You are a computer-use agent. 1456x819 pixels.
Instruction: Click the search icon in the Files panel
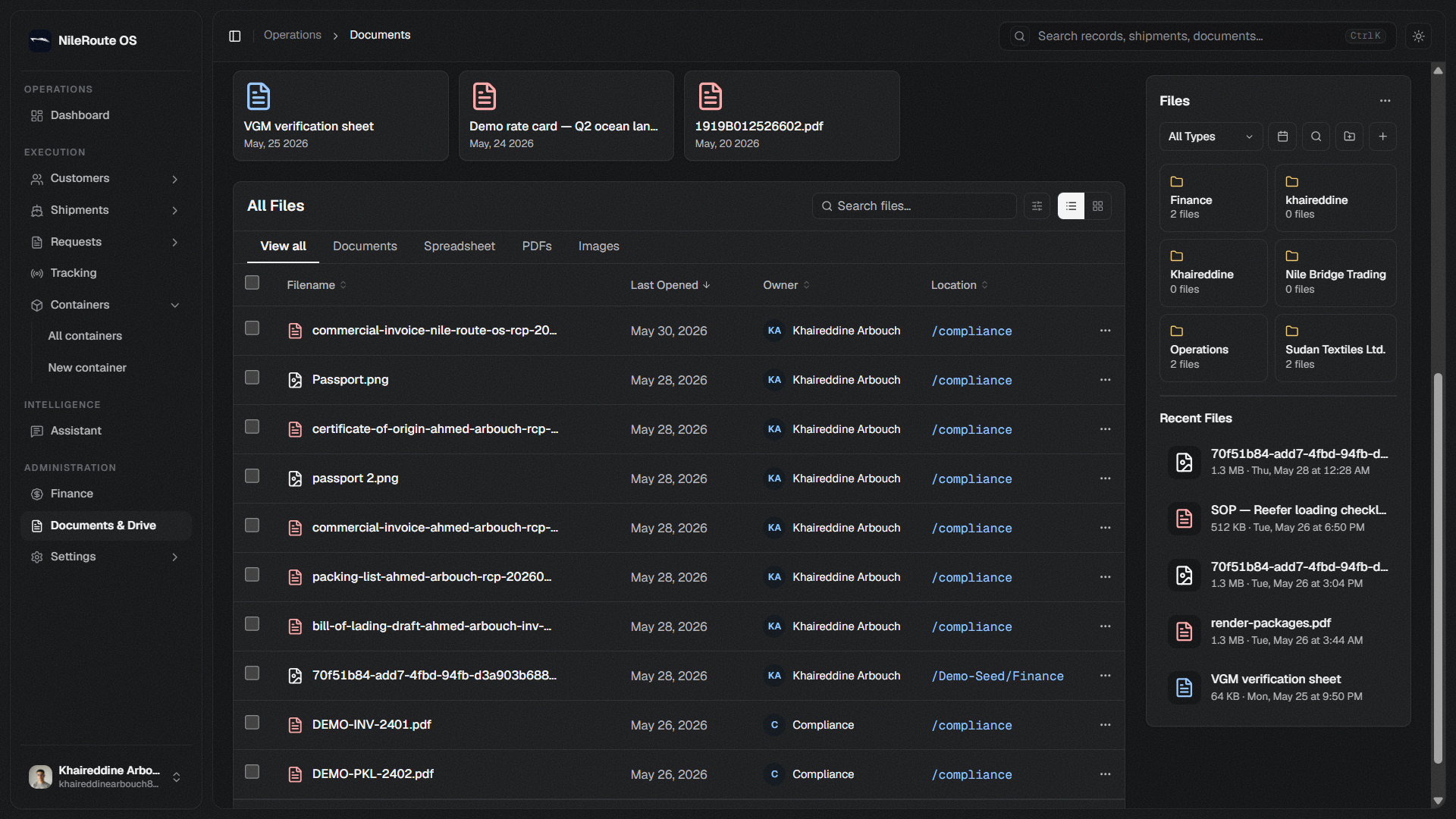point(1316,136)
